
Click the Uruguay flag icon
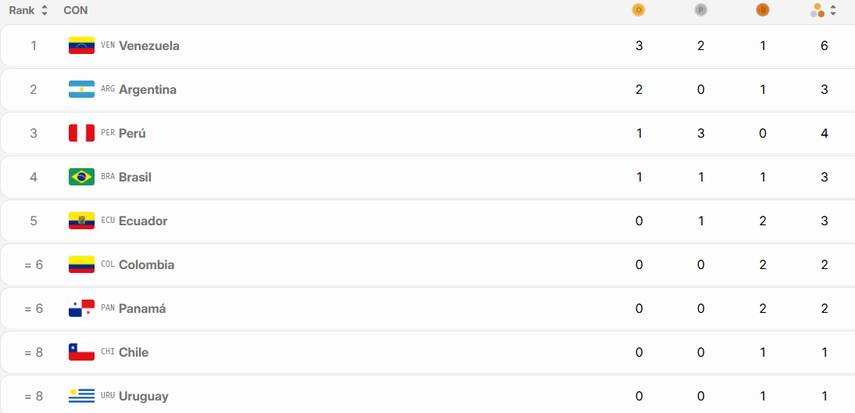pyautogui.click(x=81, y=396)
